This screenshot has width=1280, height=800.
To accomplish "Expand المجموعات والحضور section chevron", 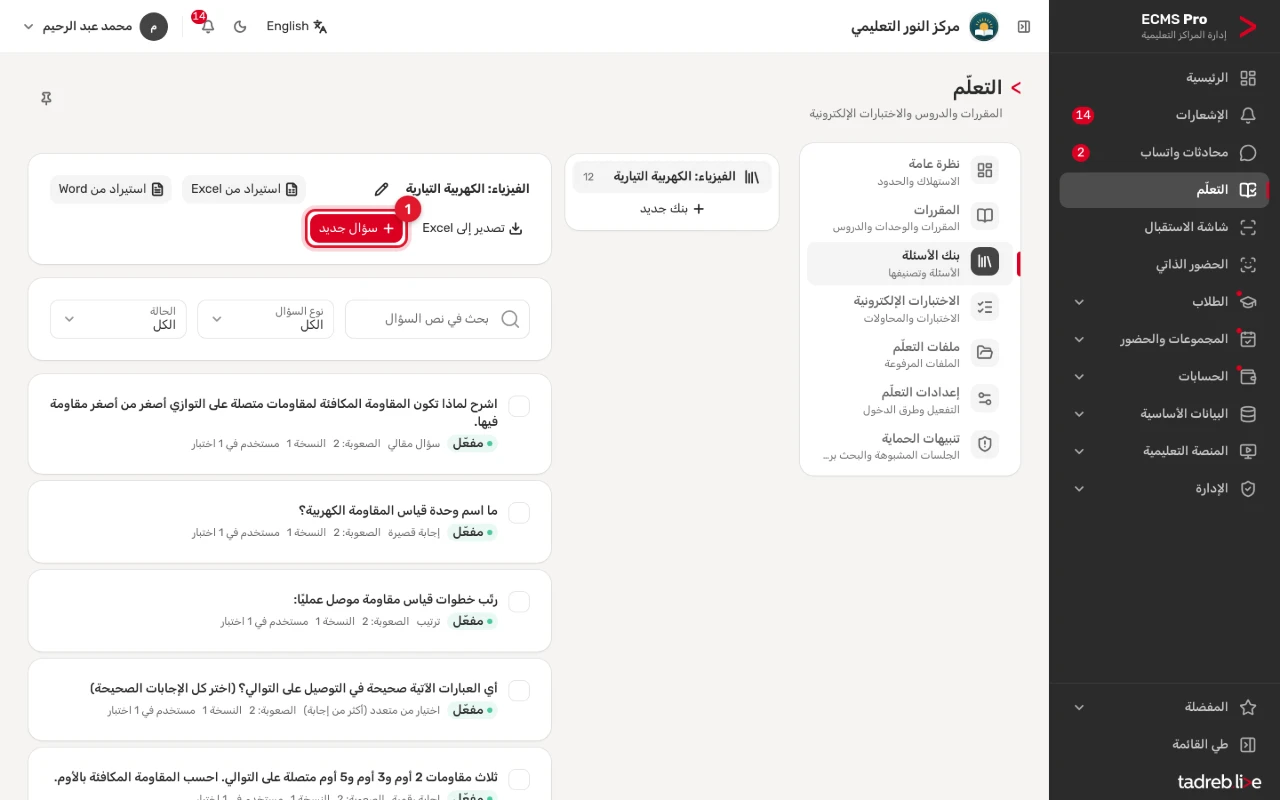I will point(1079,339).
